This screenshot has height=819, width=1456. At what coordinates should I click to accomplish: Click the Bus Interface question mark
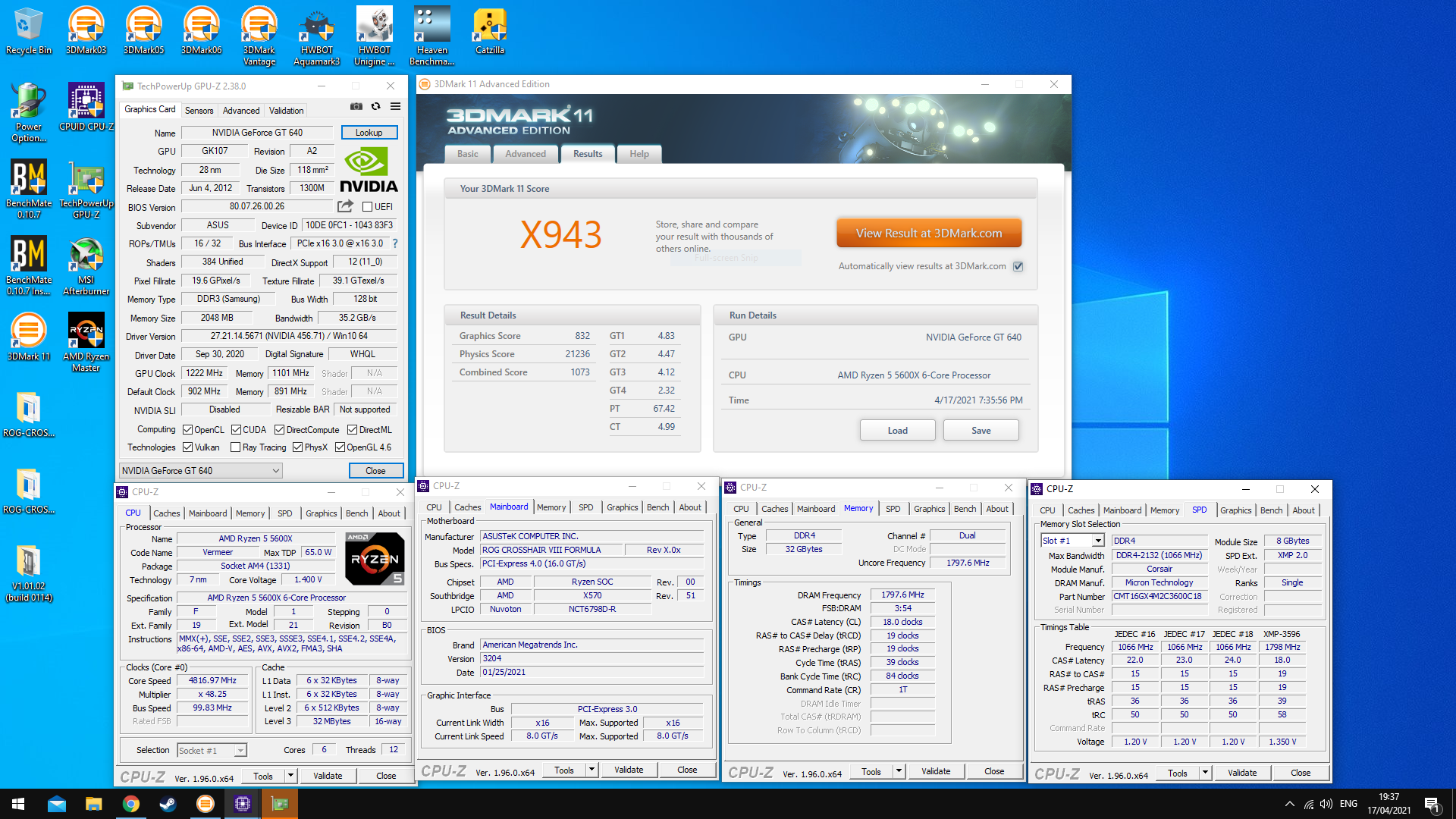tap(395, 243)
